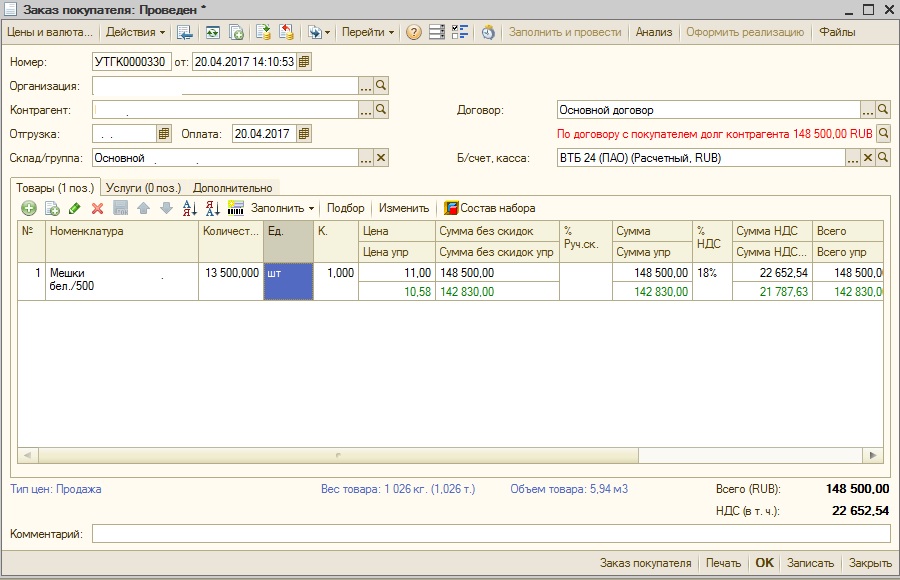Click Состав набора button
This screenshot has width=900, height=580.
pyautogui.click(x=489, y=208)
